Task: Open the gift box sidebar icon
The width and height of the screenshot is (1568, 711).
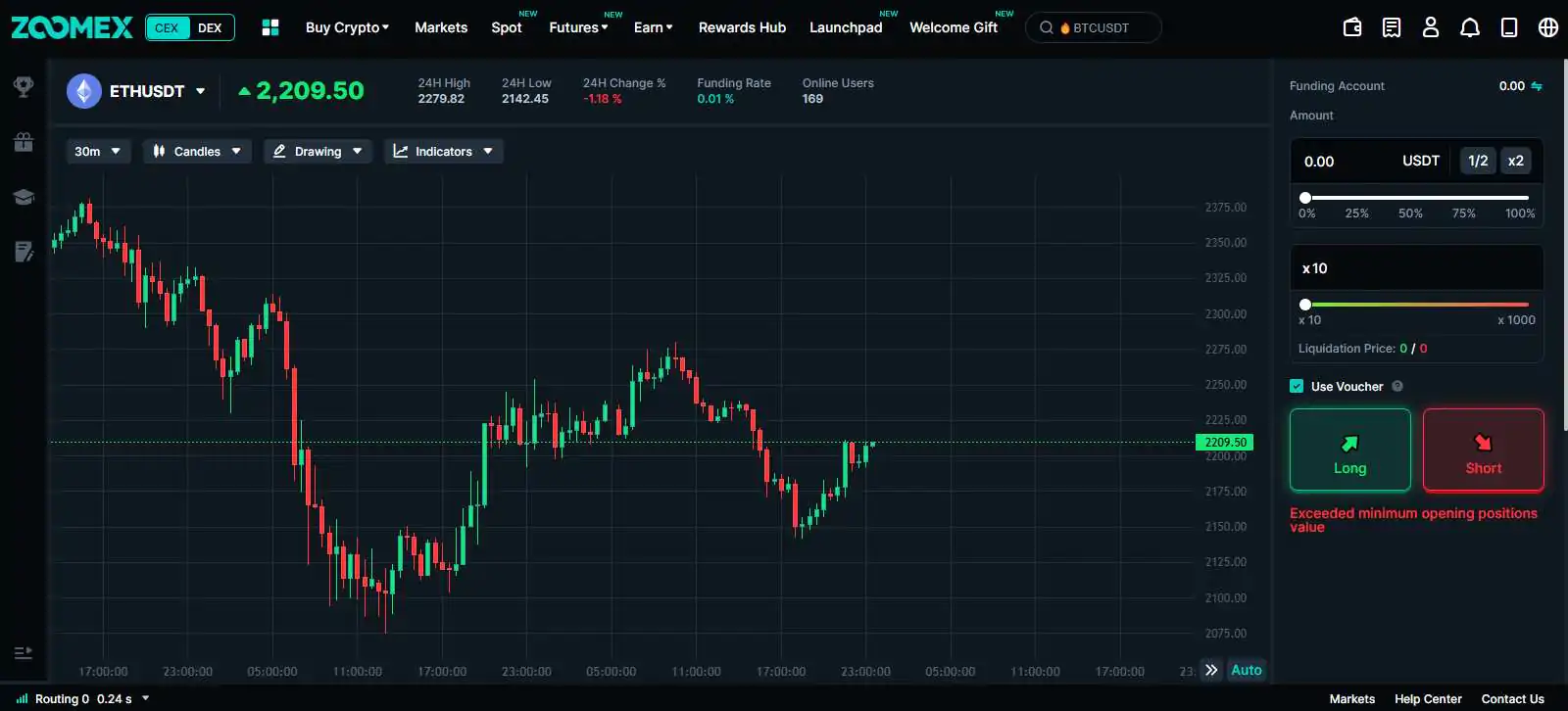Action: tap(24, 142)
